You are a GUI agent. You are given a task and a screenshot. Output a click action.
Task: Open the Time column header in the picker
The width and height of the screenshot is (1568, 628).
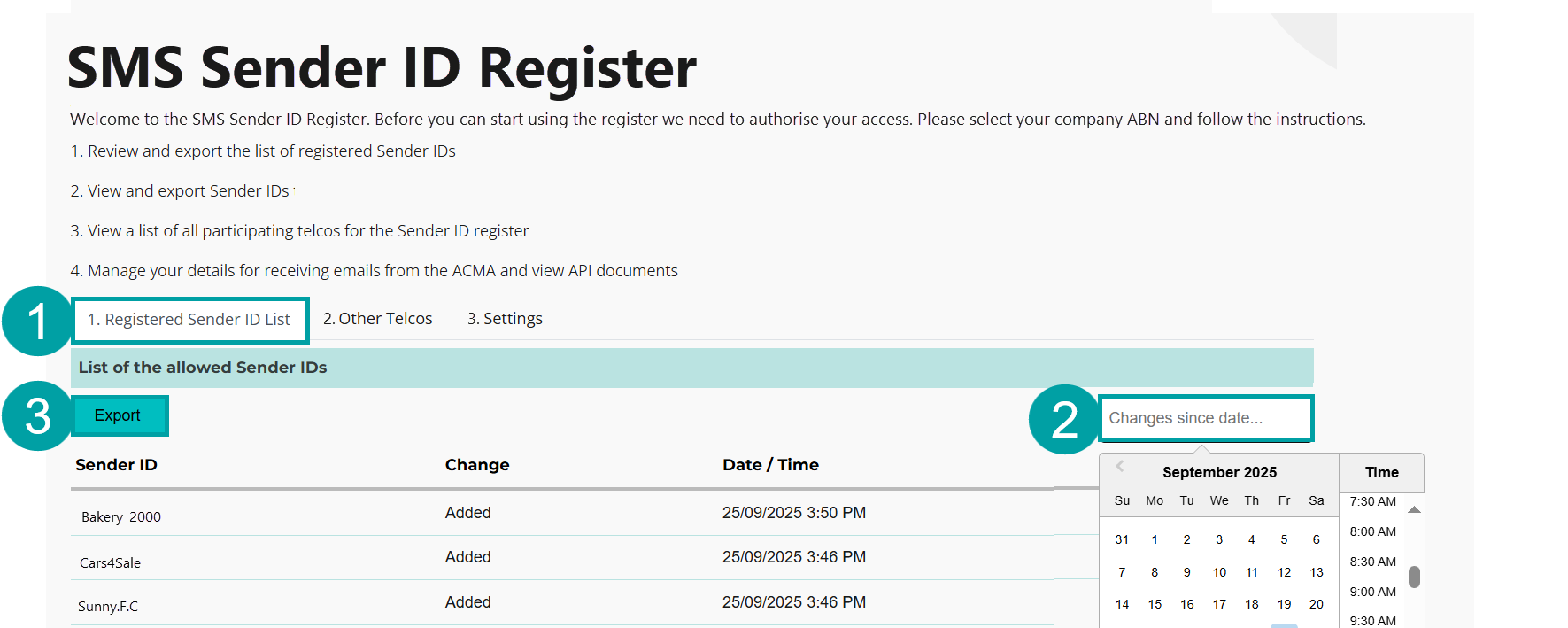[1380, 472]
